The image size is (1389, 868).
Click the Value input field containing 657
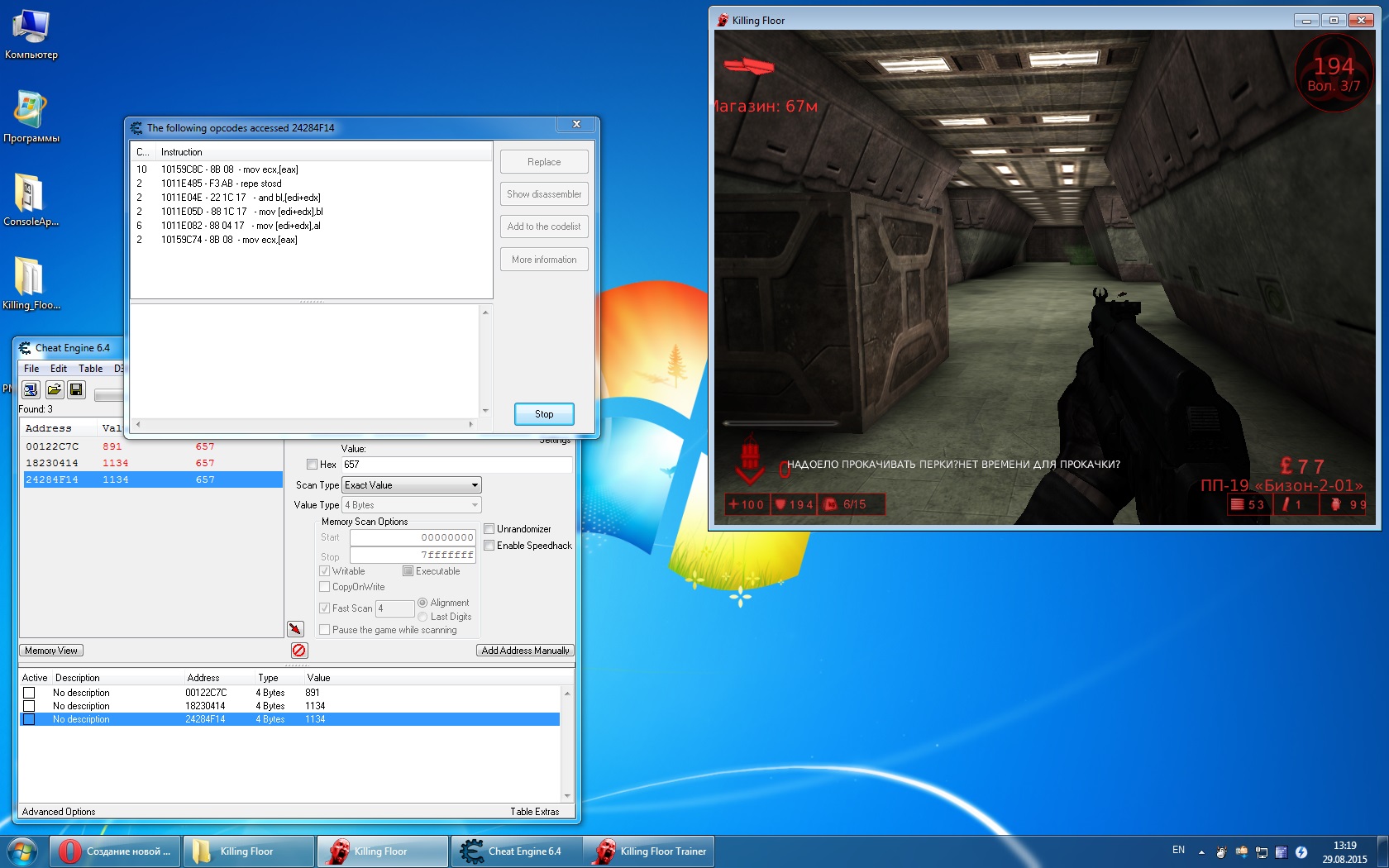click(x=456, y=465)
